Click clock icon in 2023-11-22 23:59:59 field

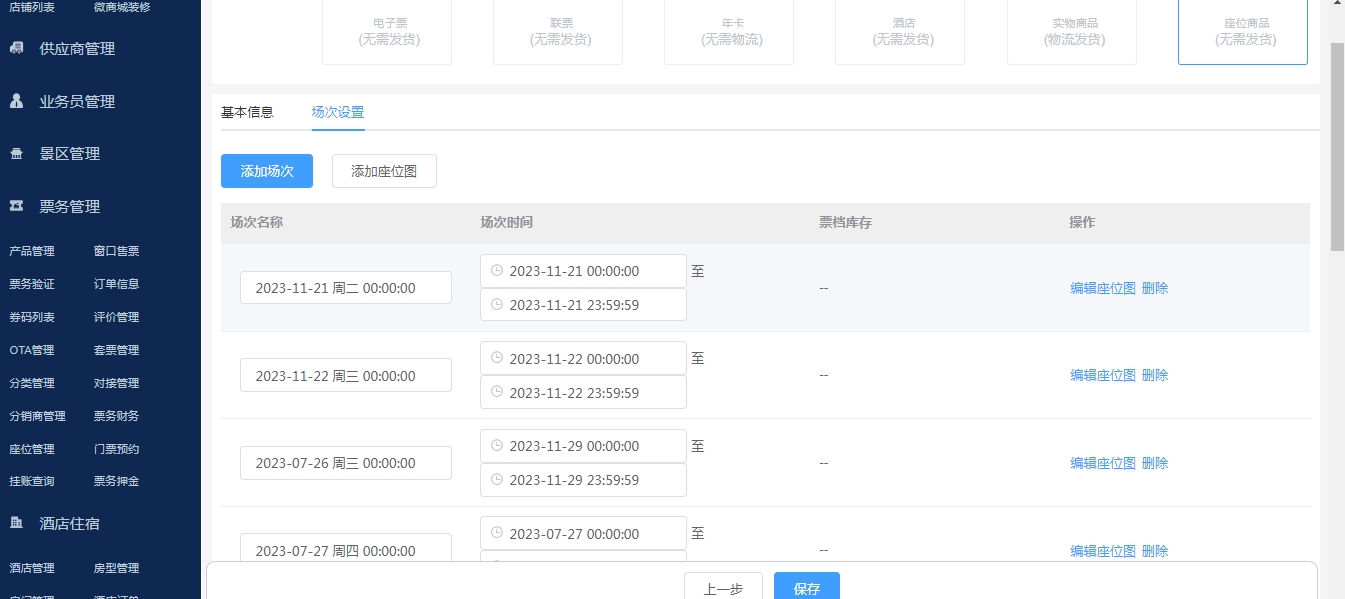[497, 393]
